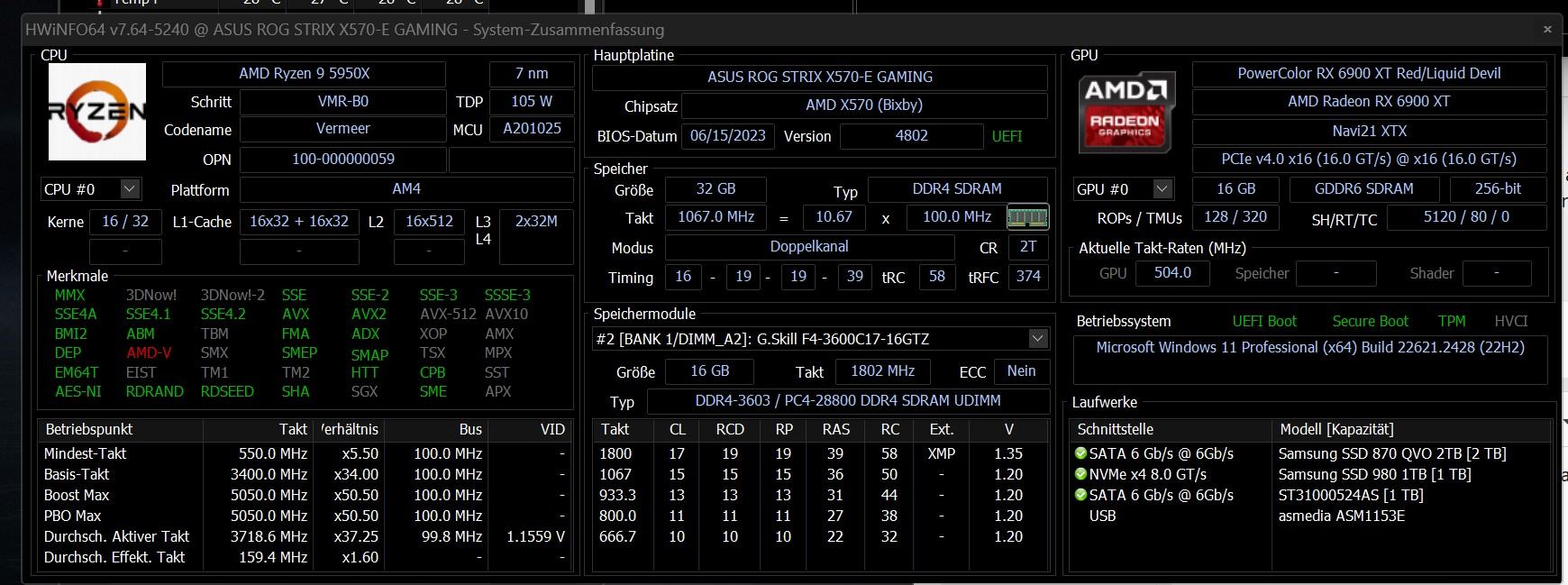The width and height of the screenshot is (1568, 585).
Task: Click the Vermeer codename field
Action: coord(343,129)
